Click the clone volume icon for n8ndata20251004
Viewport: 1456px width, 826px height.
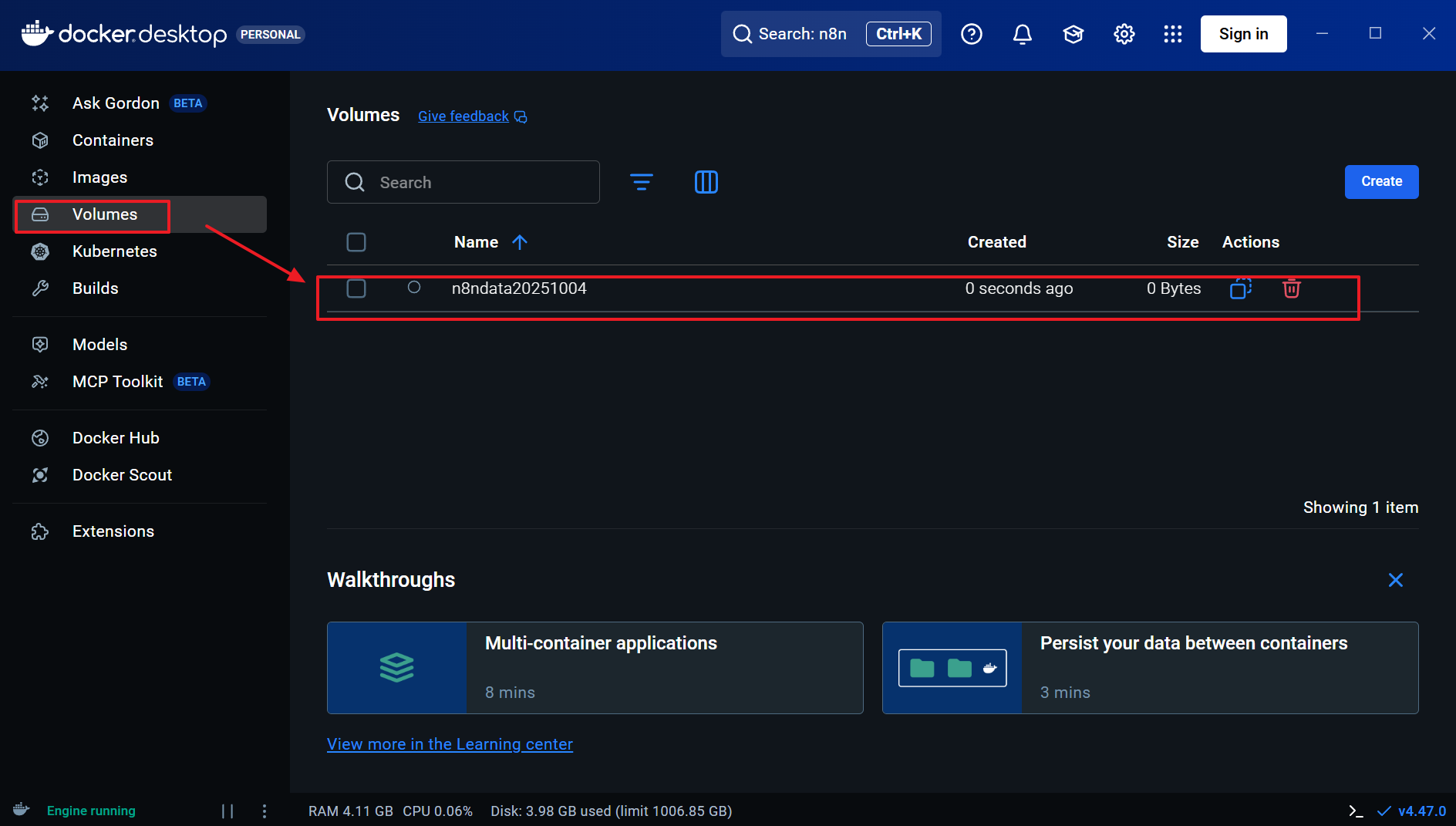click(x=1240, y=288)
